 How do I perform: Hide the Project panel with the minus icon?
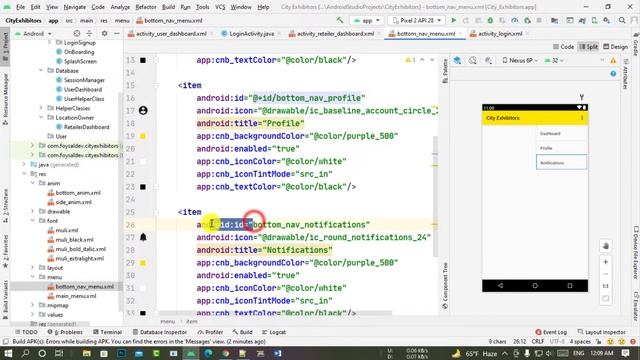pyautogui.click(x=116, y=33)
